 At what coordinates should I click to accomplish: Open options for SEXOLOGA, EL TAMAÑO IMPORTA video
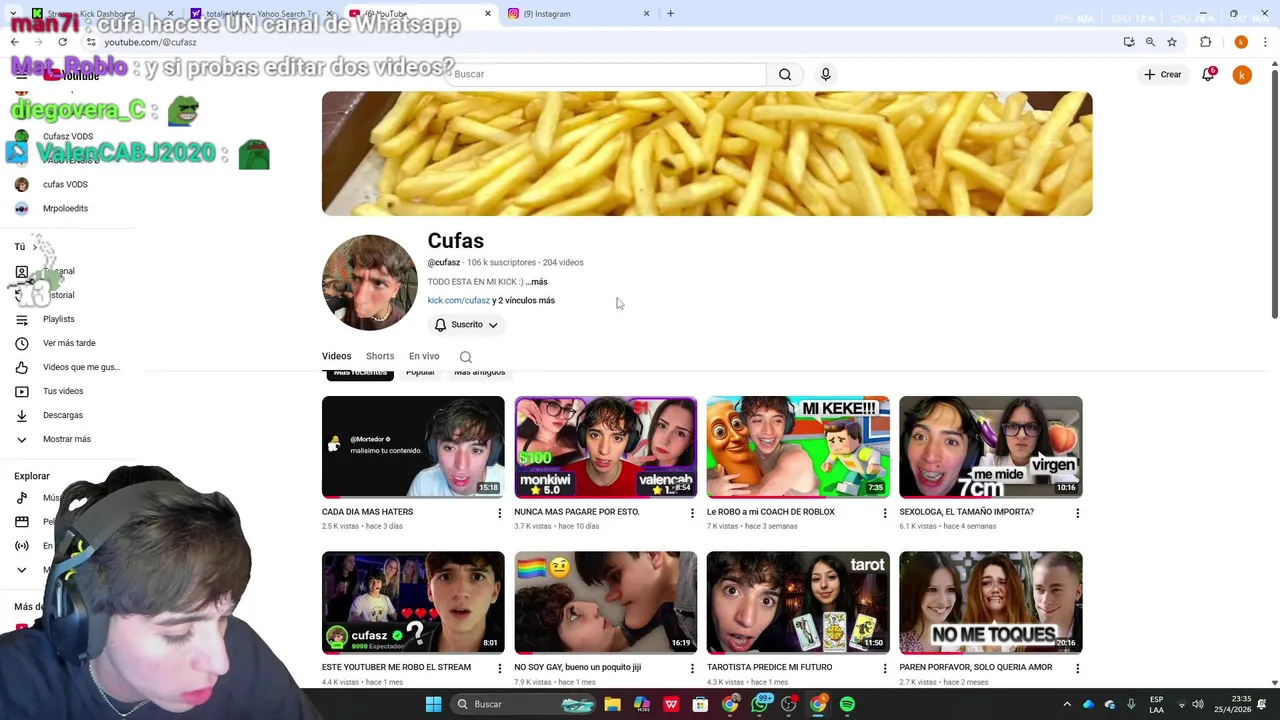(x=1077, y=513)
